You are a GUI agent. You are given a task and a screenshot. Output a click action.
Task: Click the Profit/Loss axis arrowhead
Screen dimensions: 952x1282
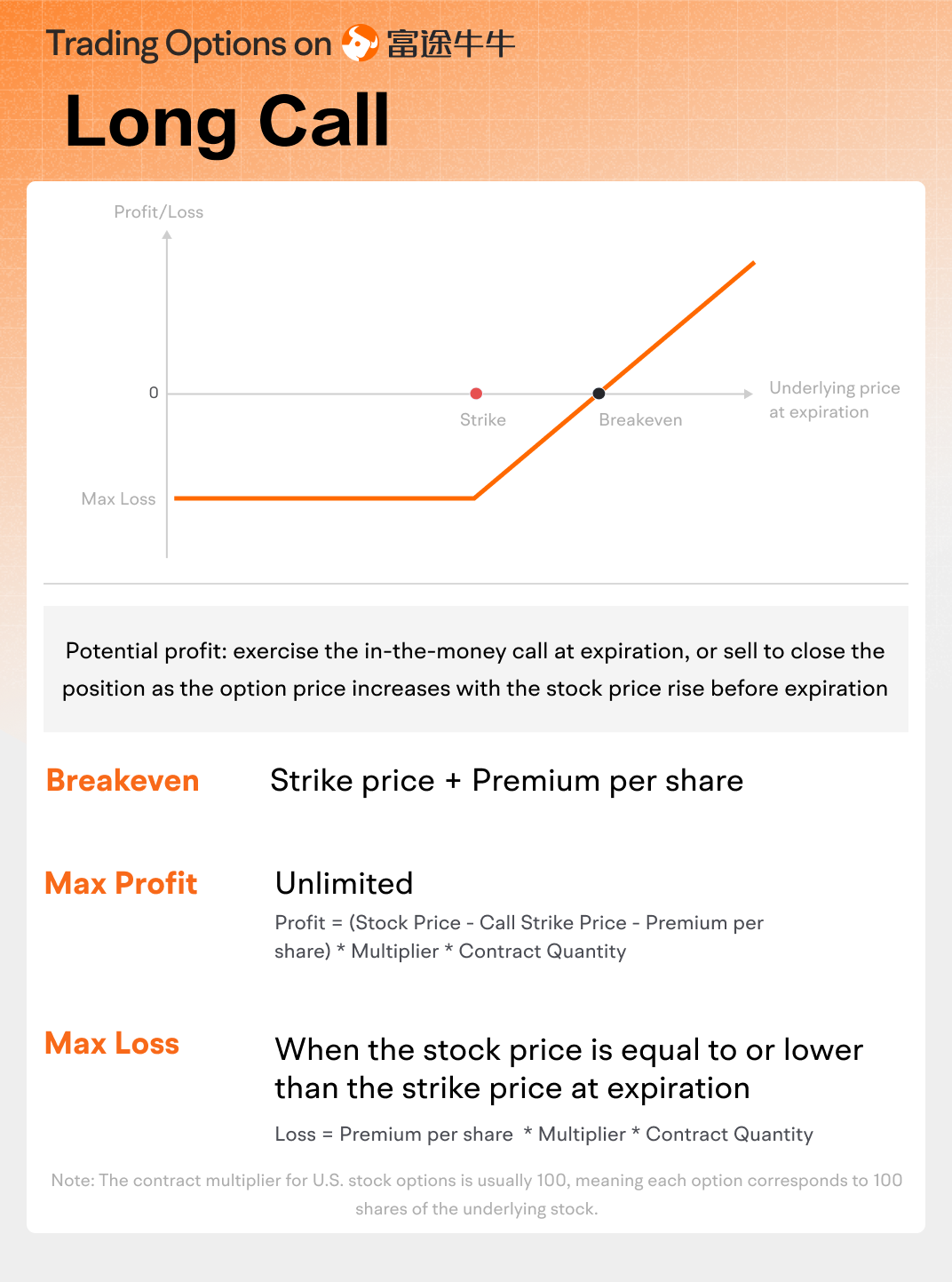(167, 235)
